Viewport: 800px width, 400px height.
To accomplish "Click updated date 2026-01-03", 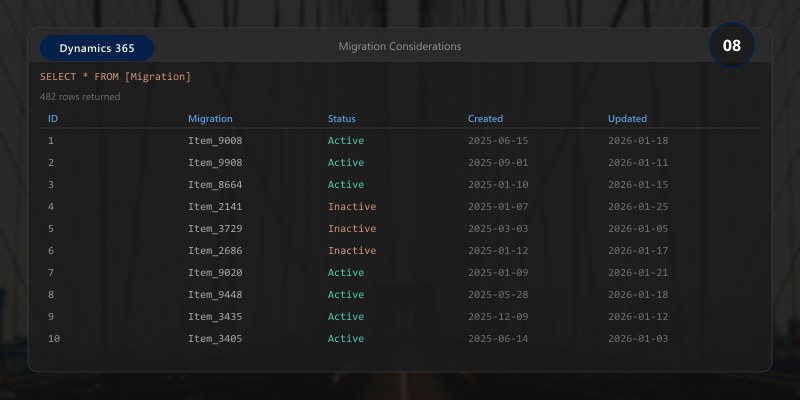I will (x=638, y=338).
